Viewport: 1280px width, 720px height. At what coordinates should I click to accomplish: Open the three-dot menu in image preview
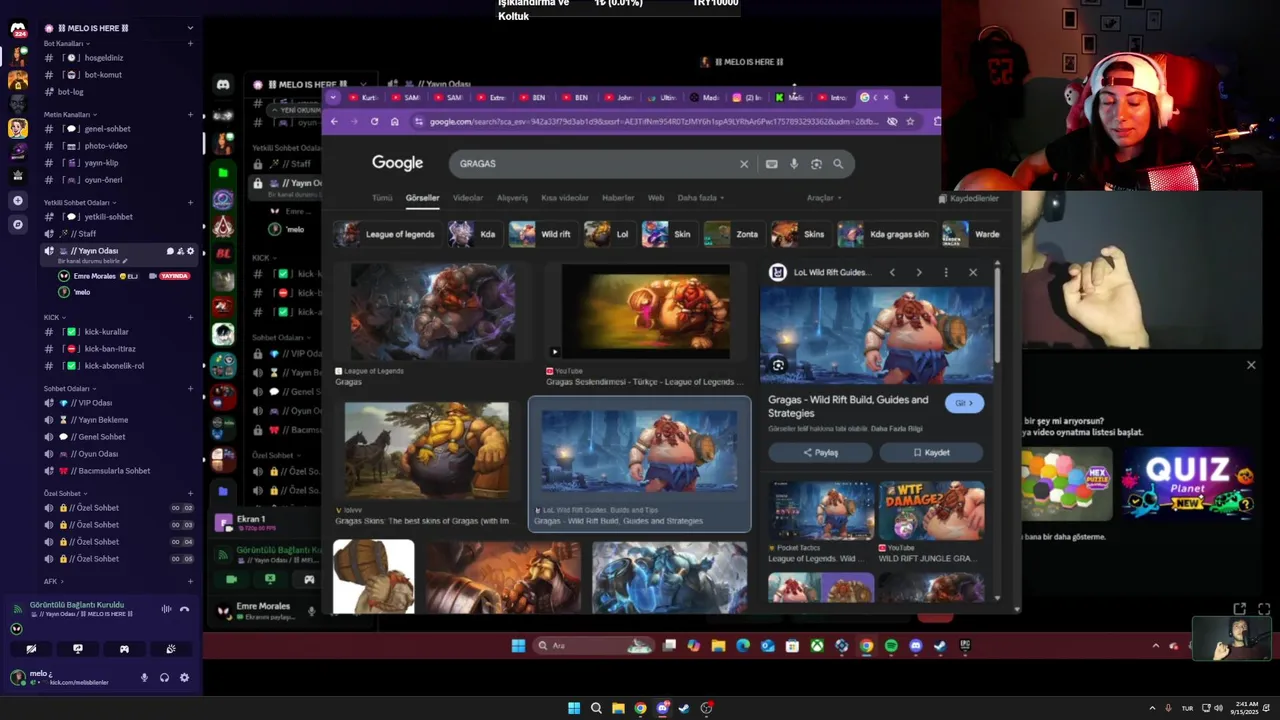pos(946,272)
